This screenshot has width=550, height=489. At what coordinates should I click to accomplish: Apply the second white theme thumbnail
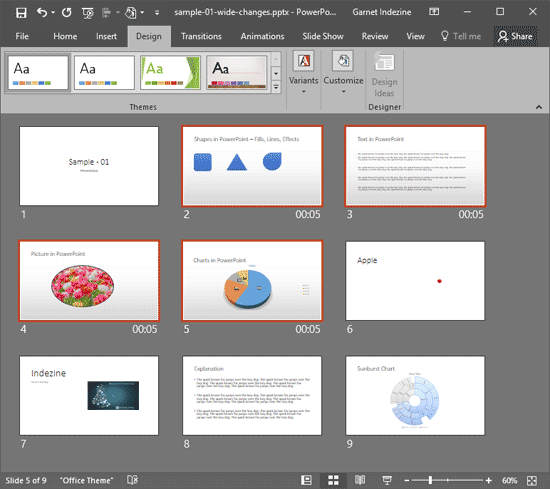pos(104,73)
